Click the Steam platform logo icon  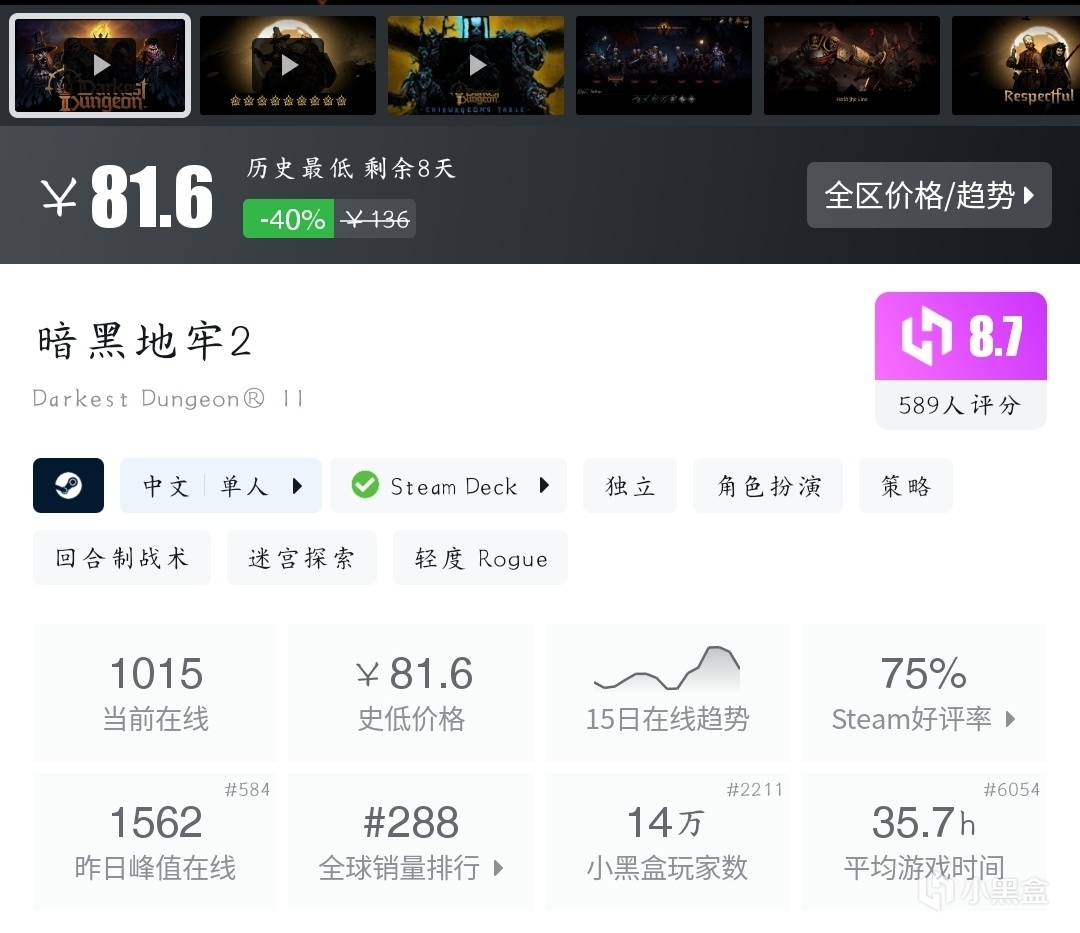click(68, 485)
